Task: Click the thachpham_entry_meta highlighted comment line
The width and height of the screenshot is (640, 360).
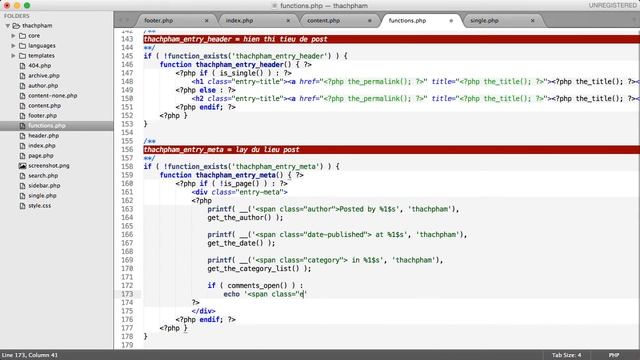Action: tap(391, 150)
